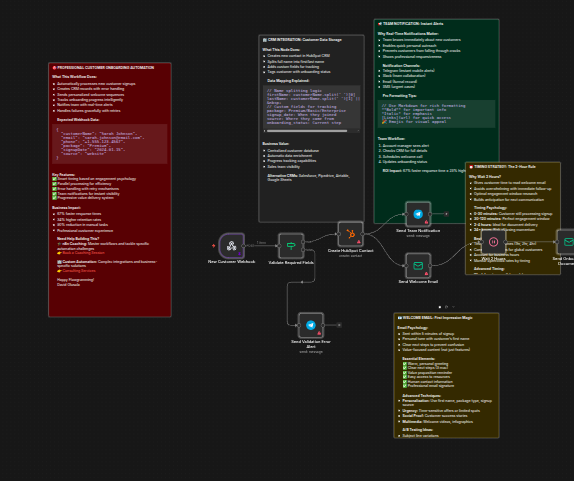Click add-node plus after Send Validation Error Alert
This screenshot has width=574, height=481.
point(339,325)
